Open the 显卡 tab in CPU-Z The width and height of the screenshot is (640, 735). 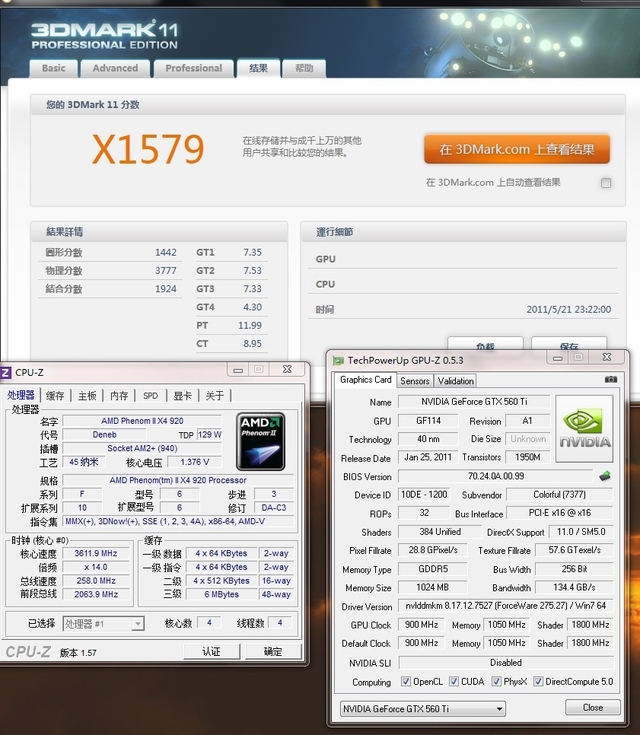182,396
